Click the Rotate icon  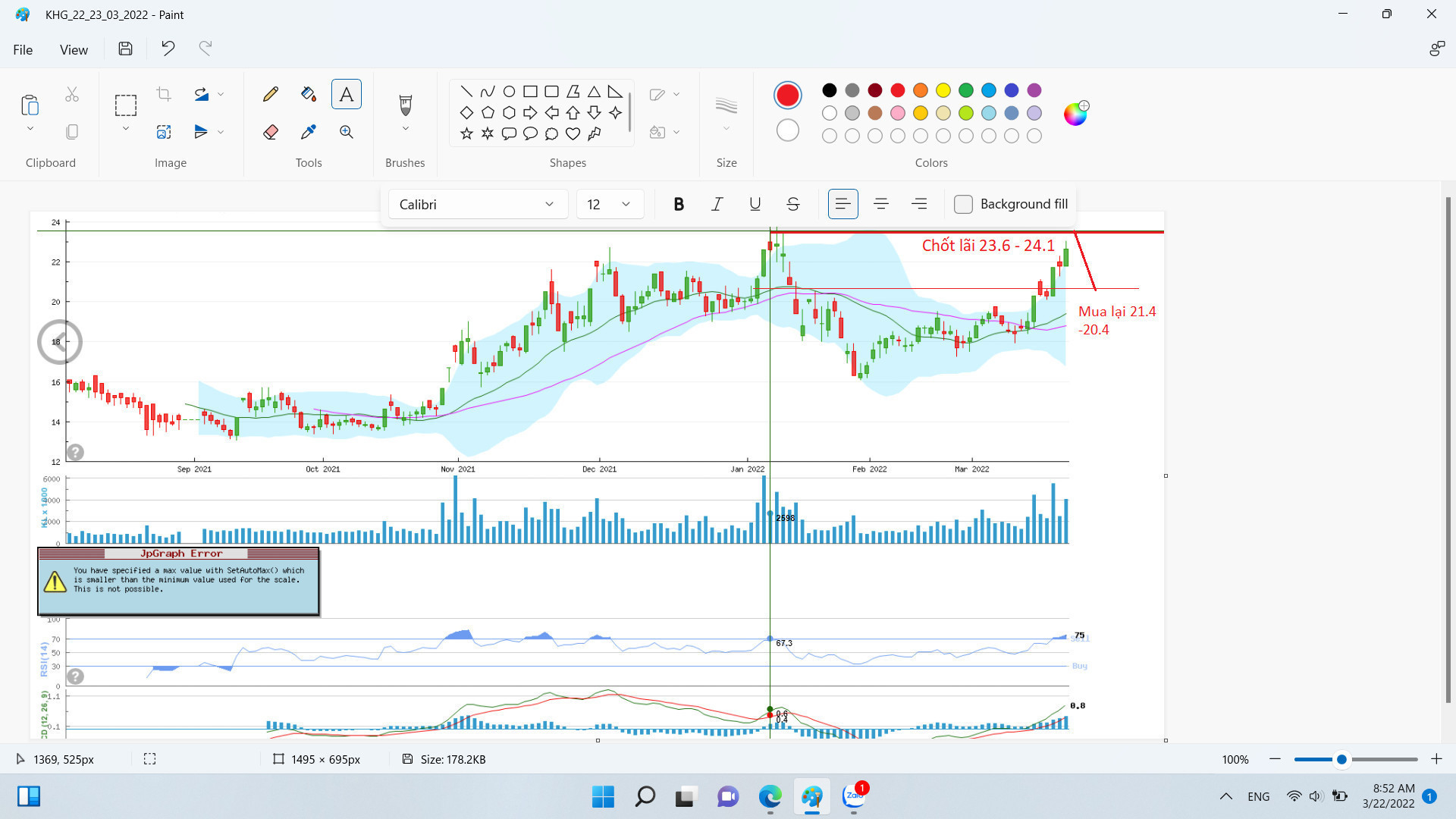click(201, 94)
